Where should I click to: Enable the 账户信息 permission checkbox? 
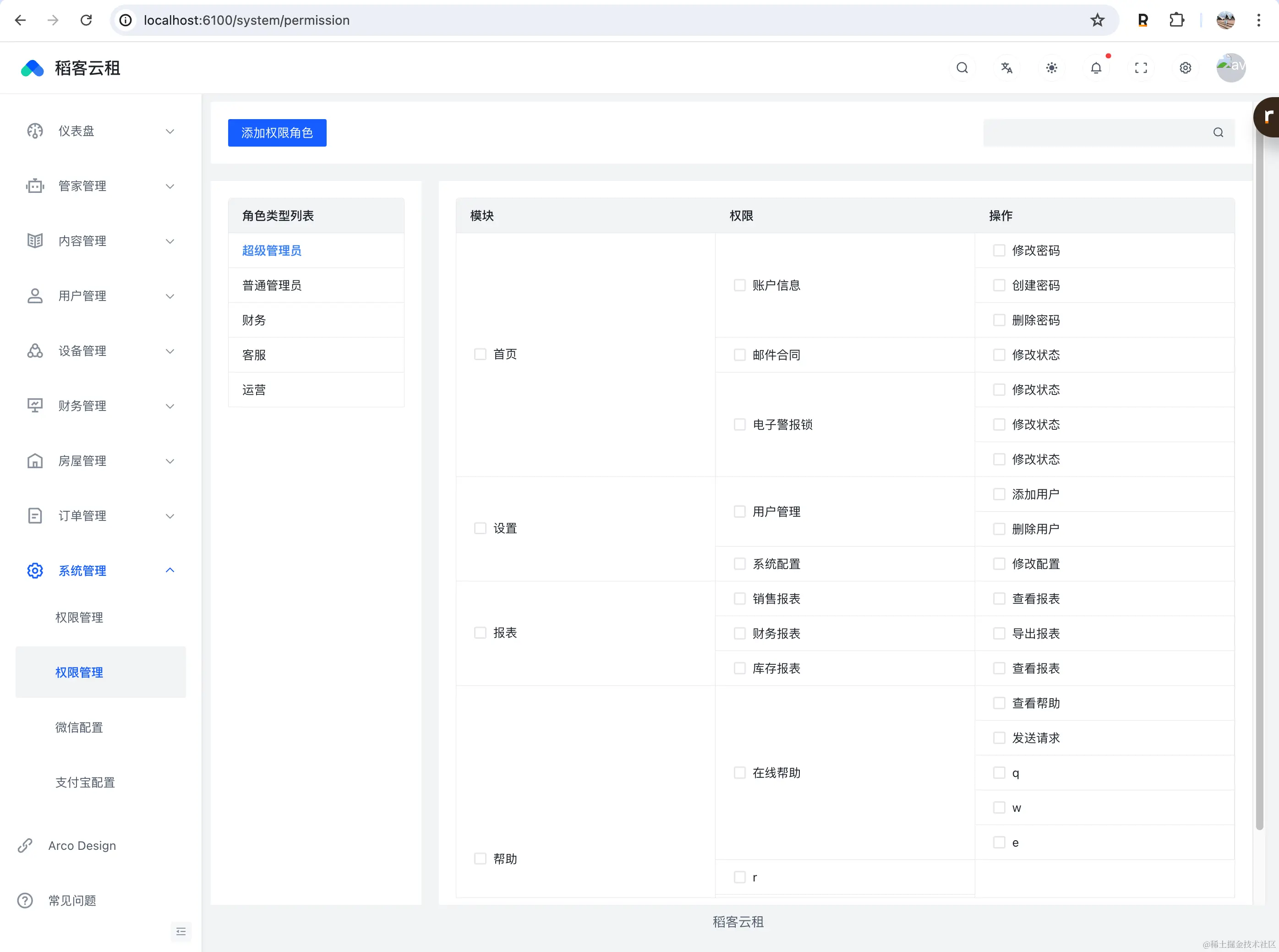[739, 285]
